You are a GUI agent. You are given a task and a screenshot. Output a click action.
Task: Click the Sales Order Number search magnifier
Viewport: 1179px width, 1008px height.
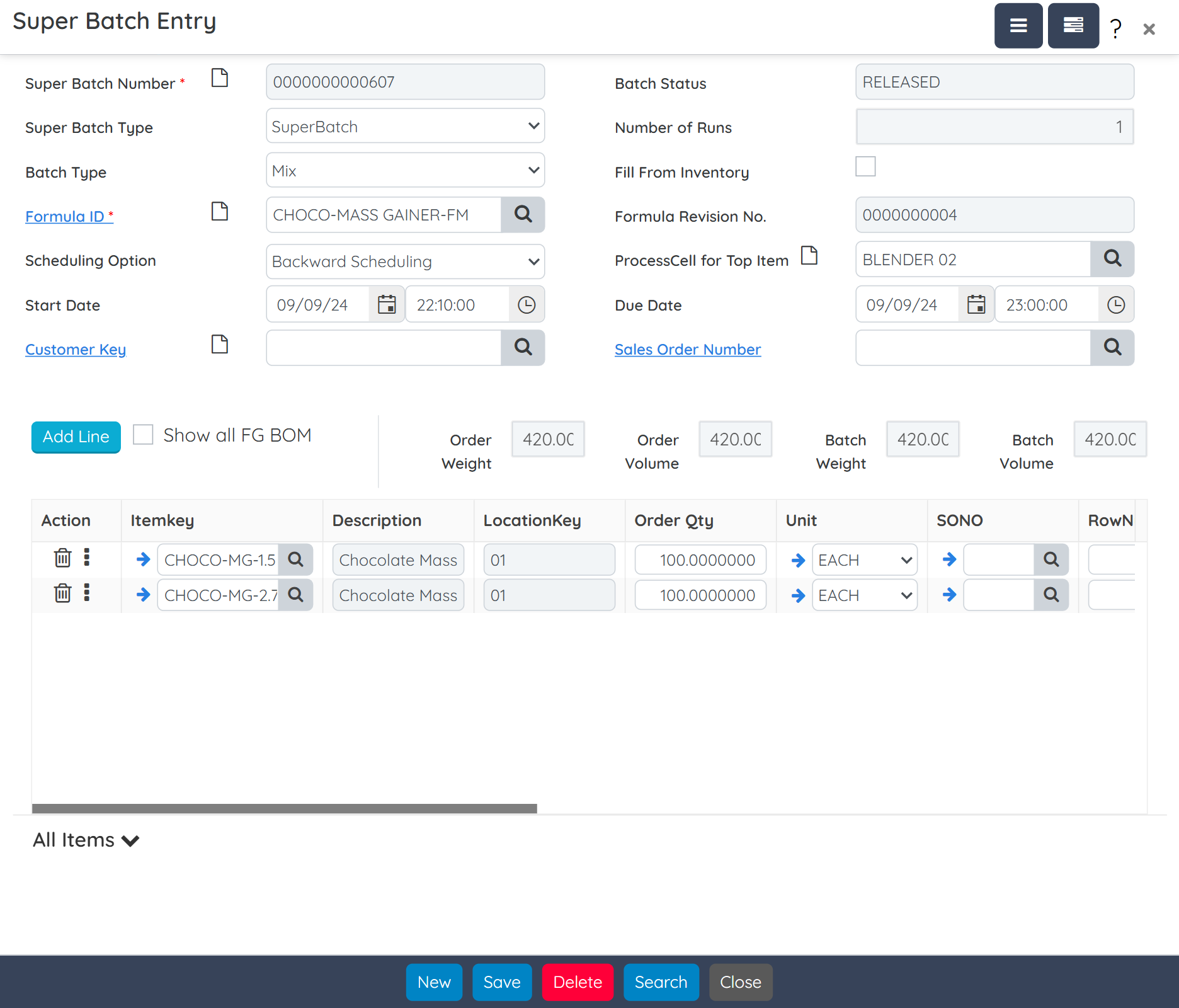1112,348
